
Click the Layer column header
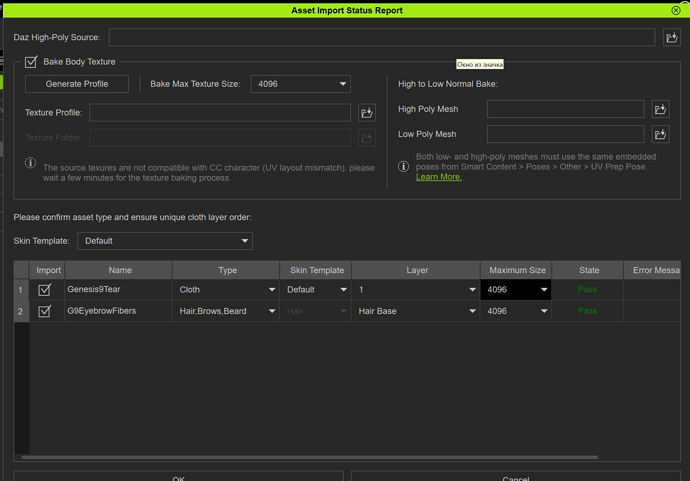[x=416, y=270]
